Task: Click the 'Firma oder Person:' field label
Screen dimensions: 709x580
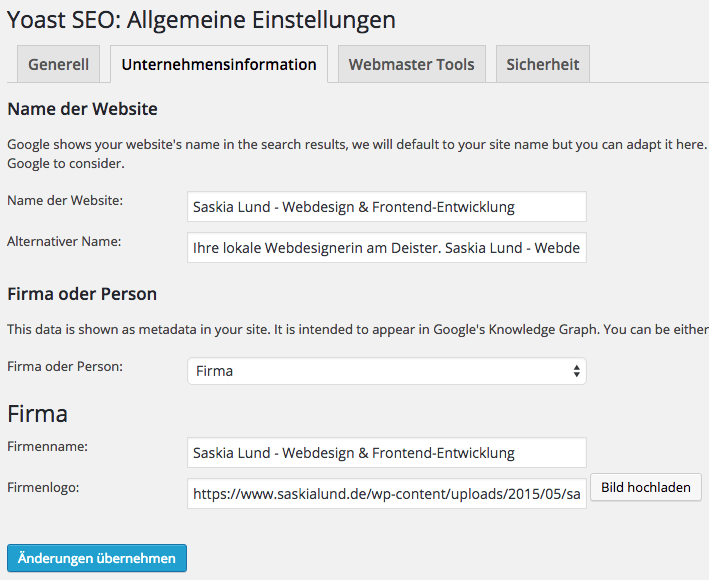Action: pyautogui.click(x=65, y=366)
